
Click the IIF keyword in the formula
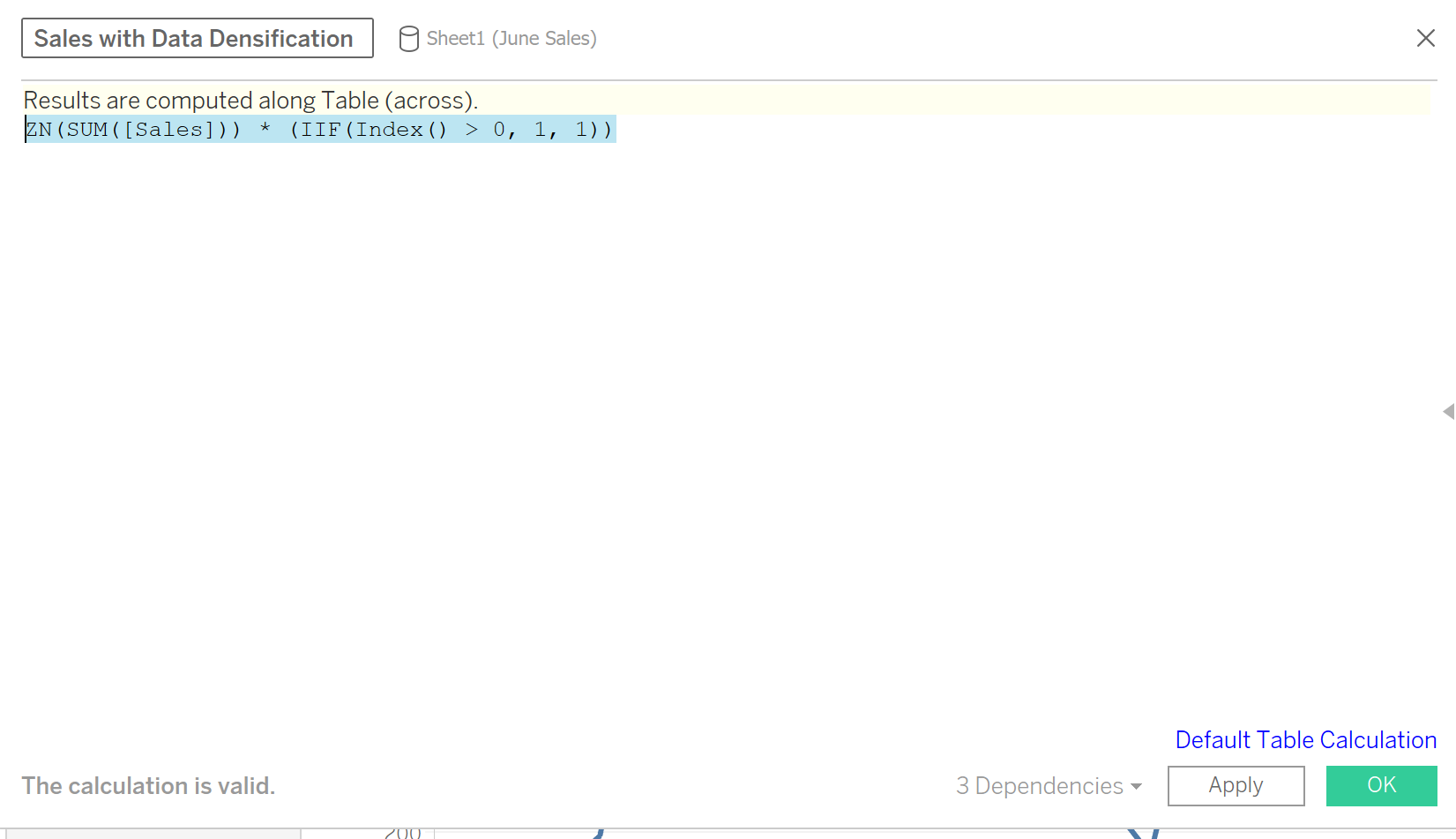point(322,129)
